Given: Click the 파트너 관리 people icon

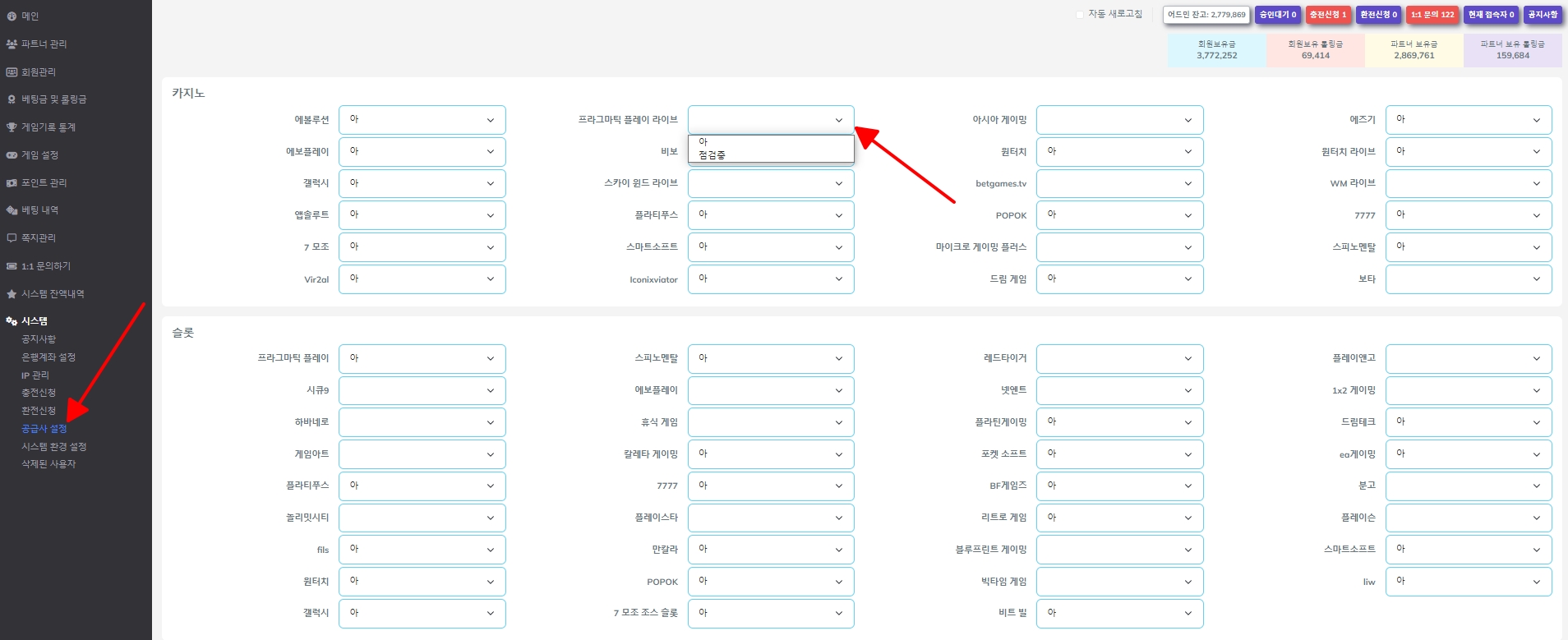Looking at the screenshot, I should pyautogui.click(x=12, y=44).
